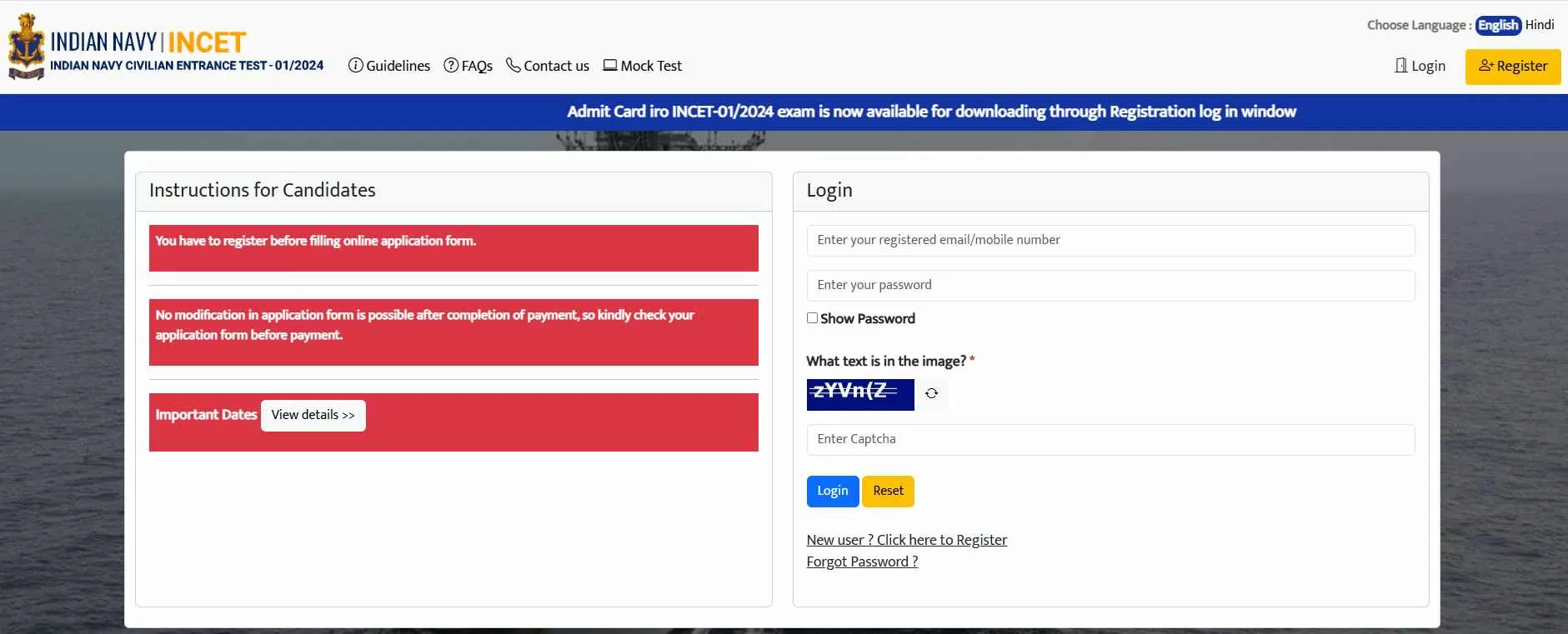Viewport: 1568px width, 634px height.
Task: Click View details for Important Dates
Action: 313,415
